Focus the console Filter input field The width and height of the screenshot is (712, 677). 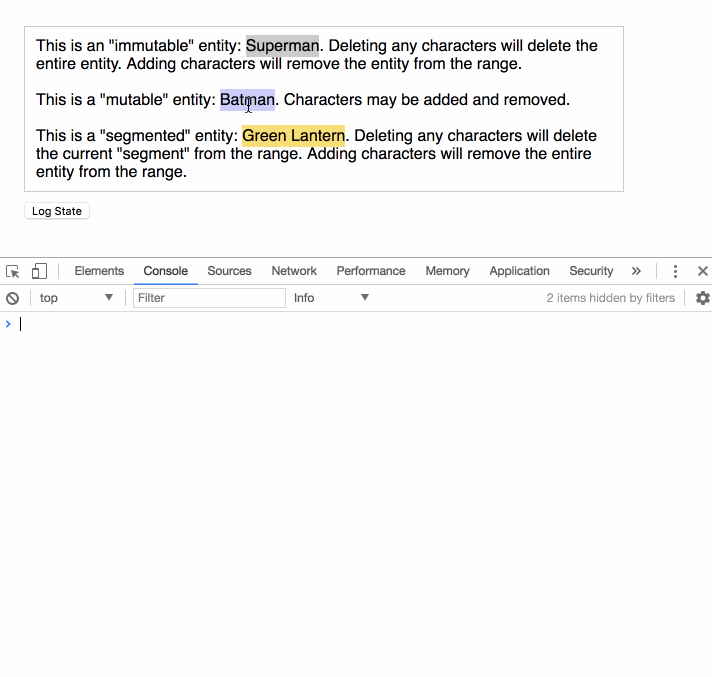pos(209,298)
